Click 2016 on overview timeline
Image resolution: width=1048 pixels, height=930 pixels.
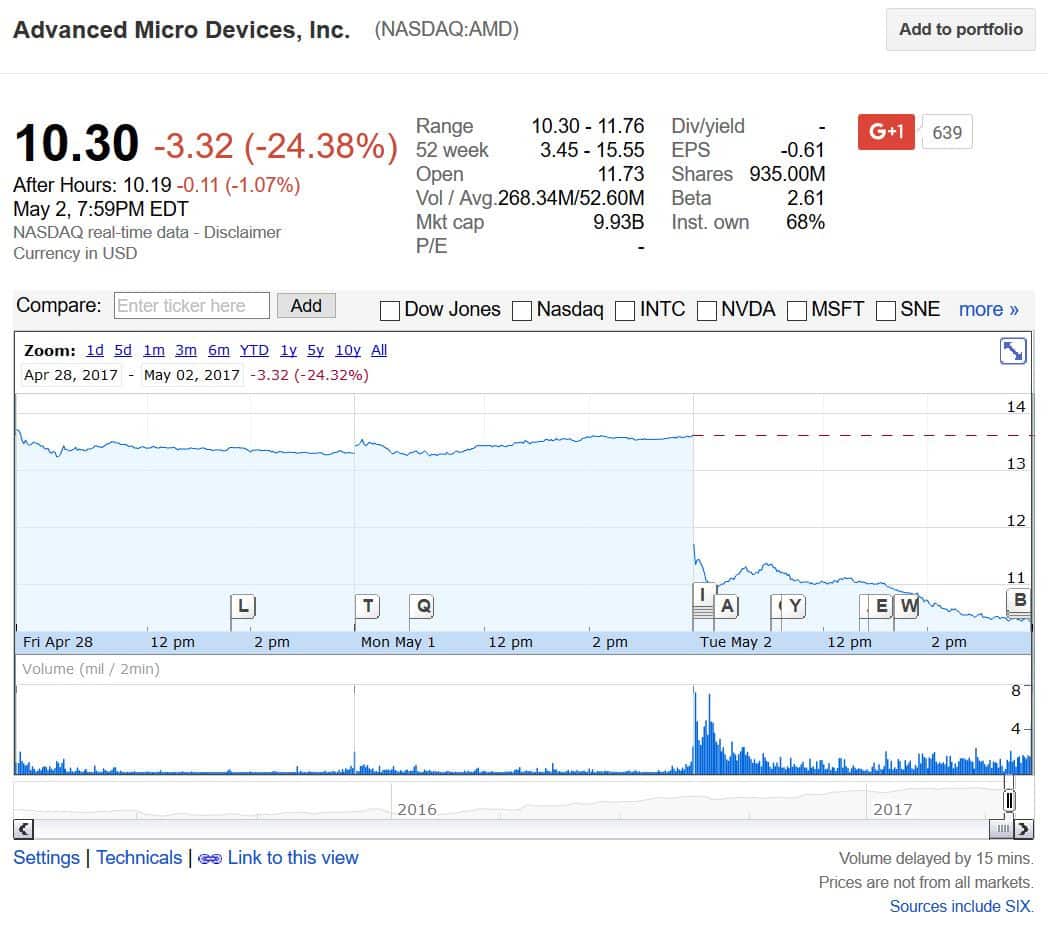pos(417,810)
